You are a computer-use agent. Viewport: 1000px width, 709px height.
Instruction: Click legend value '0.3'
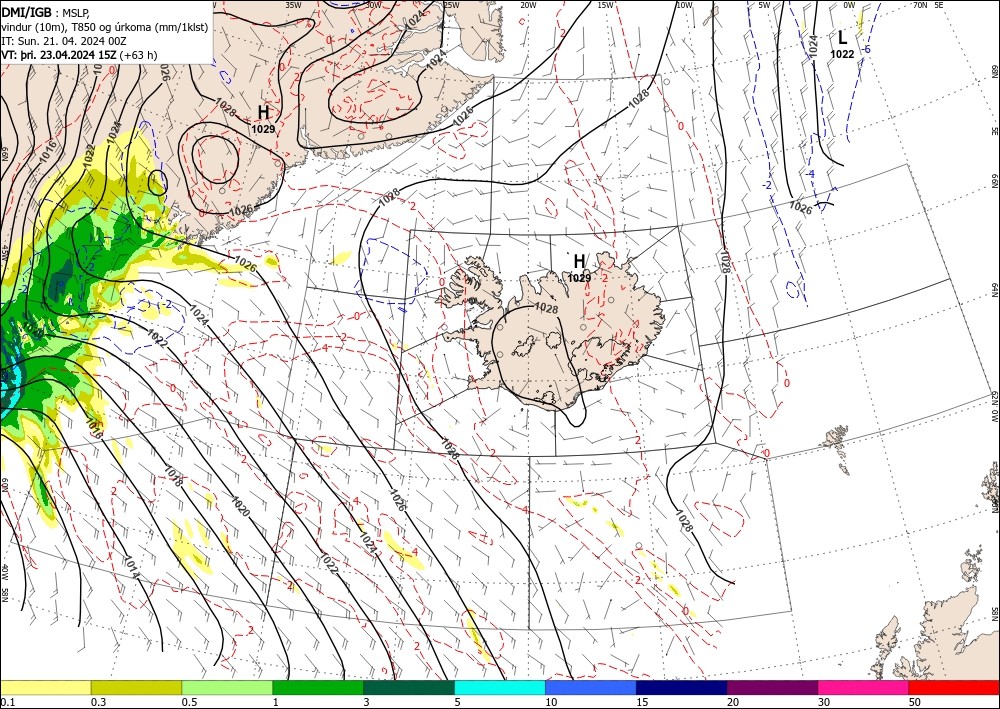pyautogui.click(x=98, y=702)
